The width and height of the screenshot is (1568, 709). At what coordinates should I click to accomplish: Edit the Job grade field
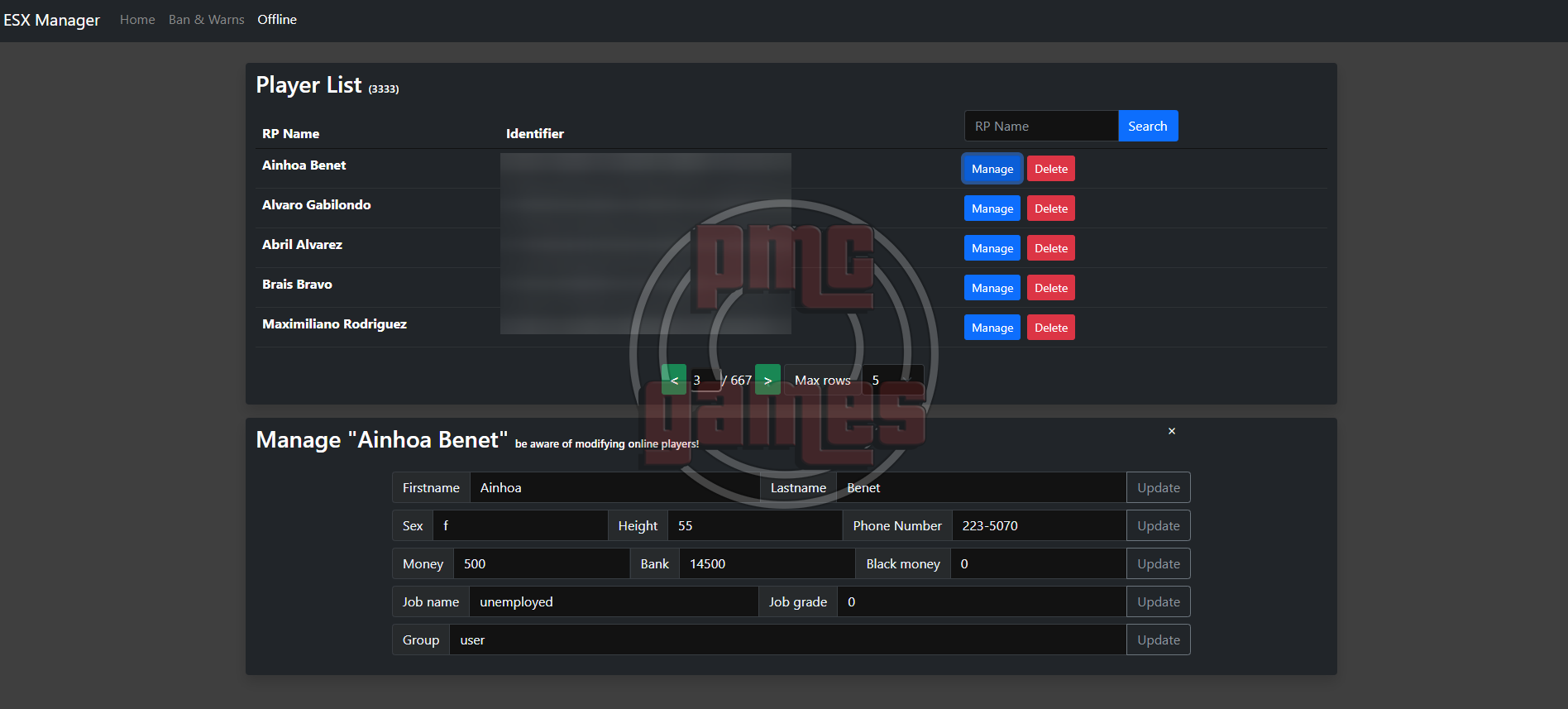(x=982, y=601)
